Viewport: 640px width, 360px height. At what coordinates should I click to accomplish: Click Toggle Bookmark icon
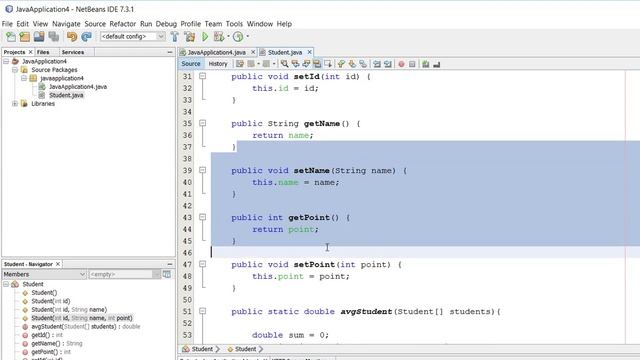point(363,64)
